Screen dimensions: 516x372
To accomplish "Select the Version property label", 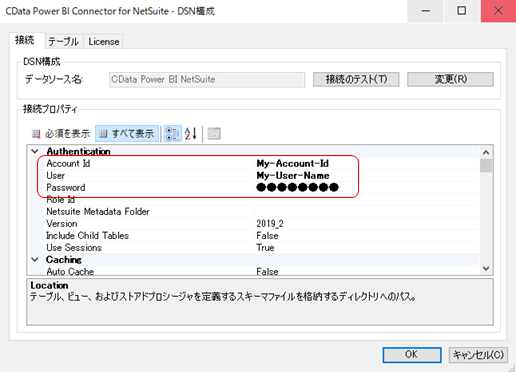I will pos(62,223).
